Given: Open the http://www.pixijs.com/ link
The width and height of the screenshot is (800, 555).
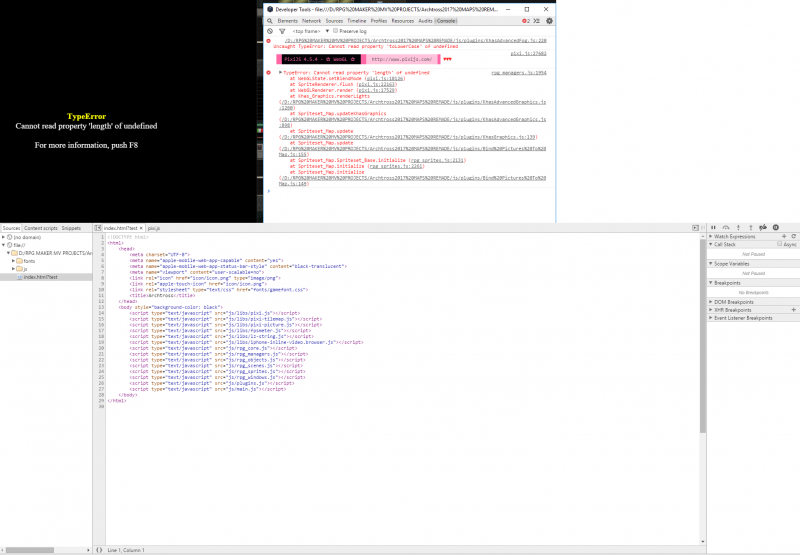Looking at the screenshot, I should coord(402,59).
